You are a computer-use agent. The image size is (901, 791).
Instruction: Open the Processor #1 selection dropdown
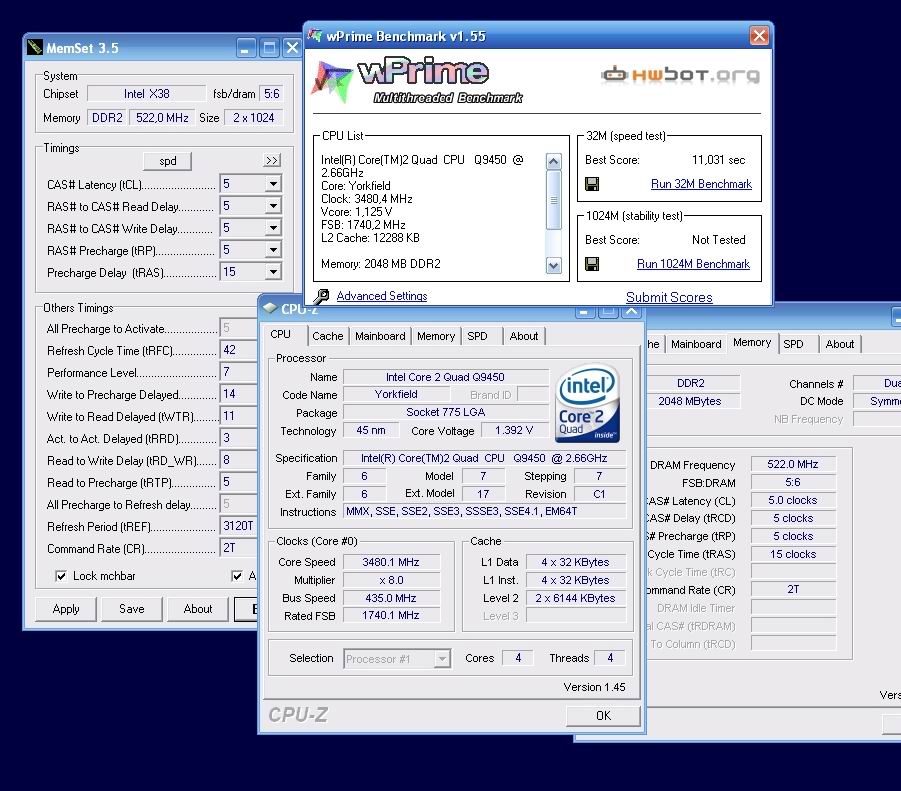tap(442, 659)
